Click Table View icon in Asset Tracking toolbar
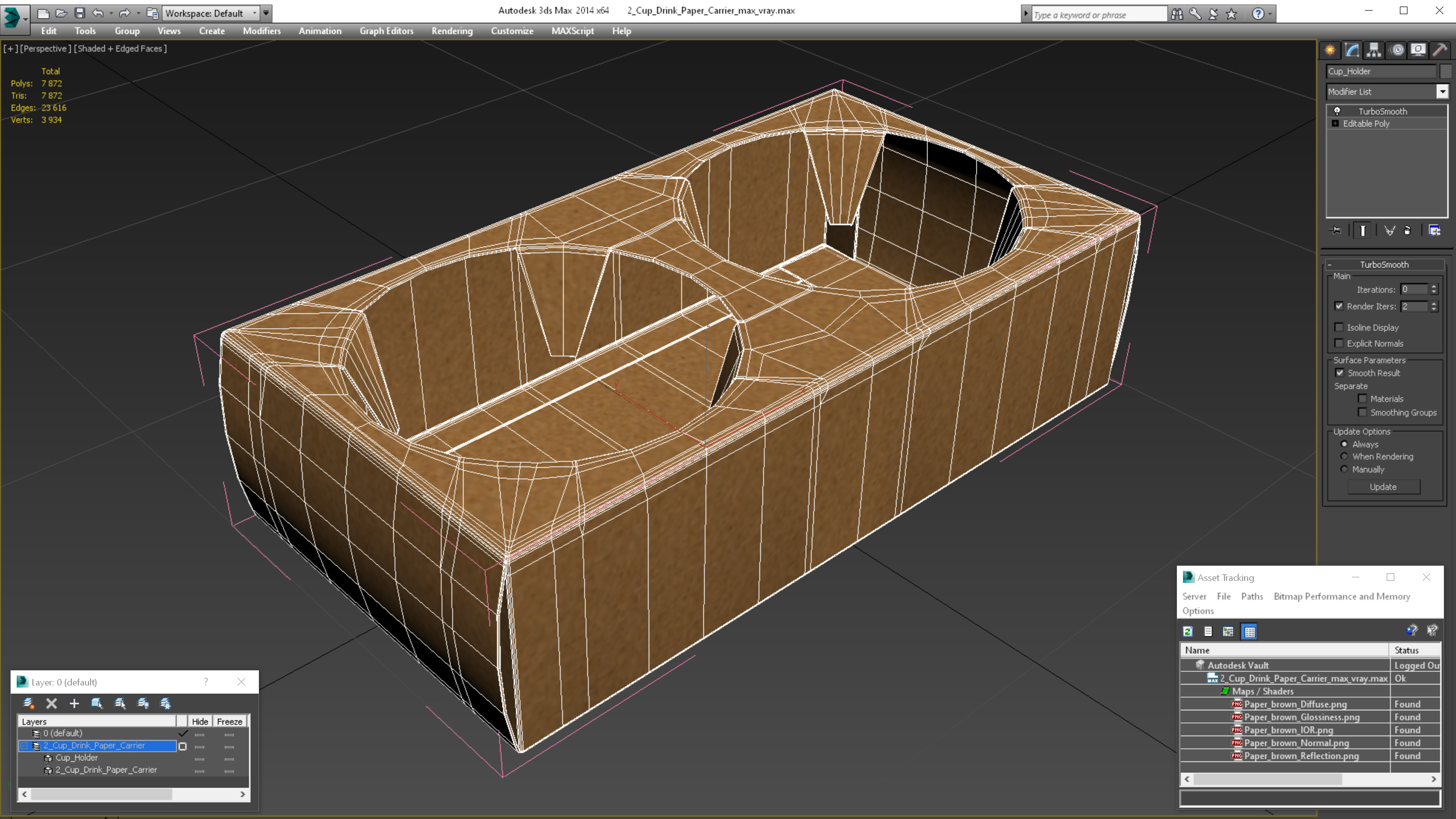 pyautogui.click(x=1249, y=631)
